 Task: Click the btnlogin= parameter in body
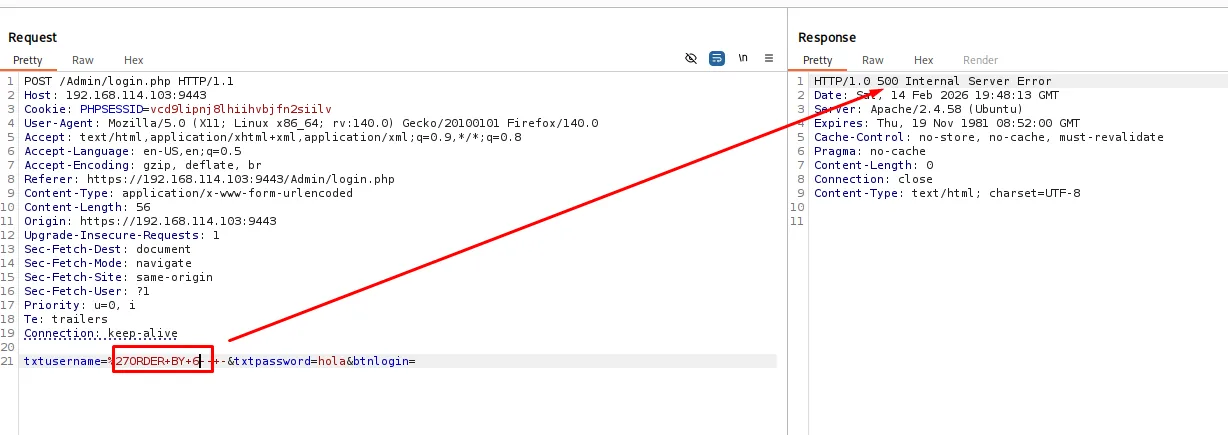[384, 361]
